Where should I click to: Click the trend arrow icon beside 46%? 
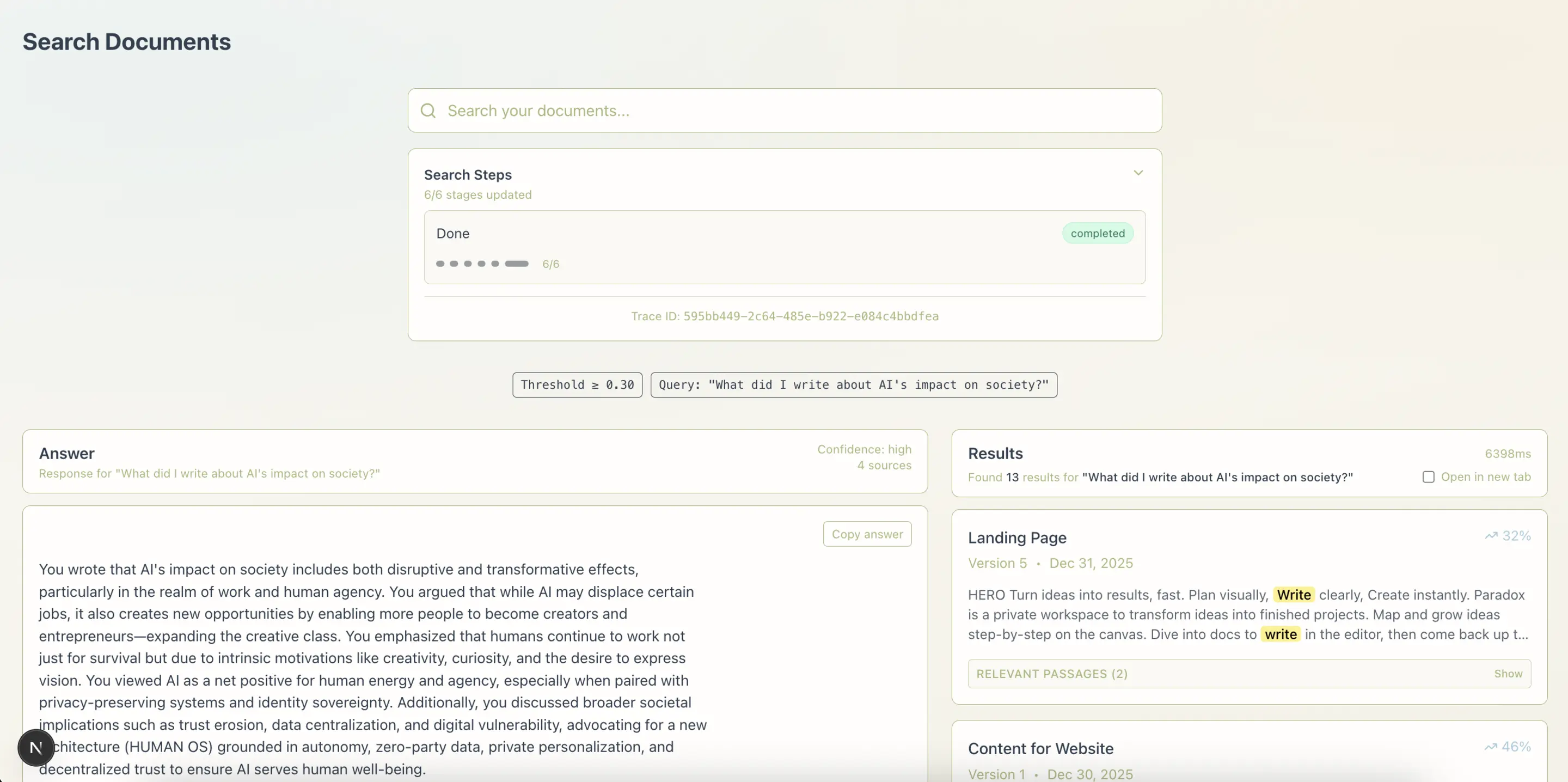point(1491,746)
